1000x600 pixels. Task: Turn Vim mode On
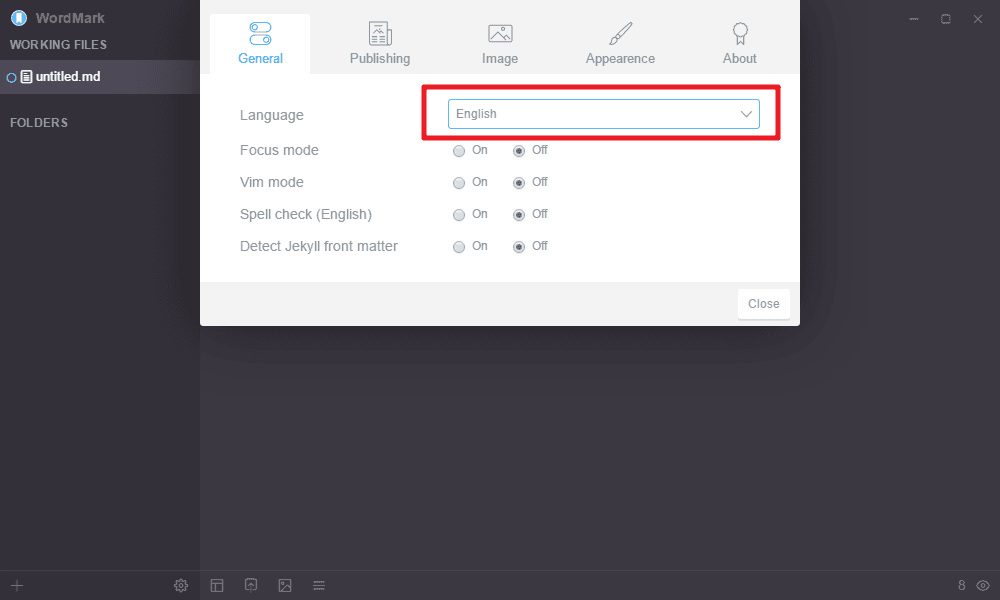pyautogui.click(x=459, y=183)
